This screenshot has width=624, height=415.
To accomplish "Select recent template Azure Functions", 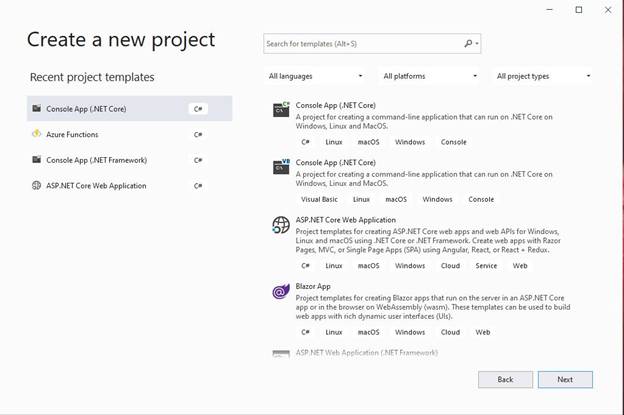I will click(x=129, y=134).
